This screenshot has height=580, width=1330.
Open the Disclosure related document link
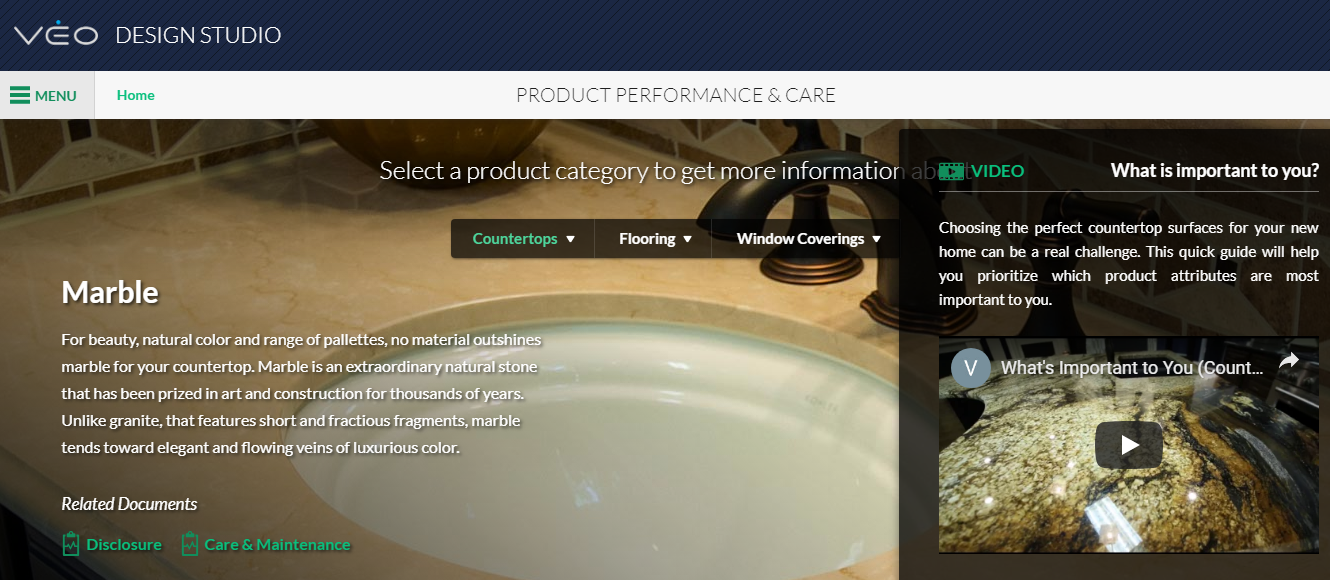[x=124, y=545]
